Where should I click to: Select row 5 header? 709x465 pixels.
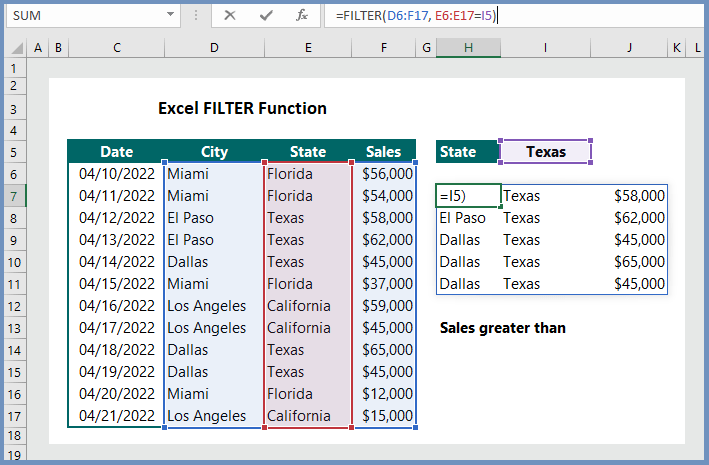click(14, 152)
